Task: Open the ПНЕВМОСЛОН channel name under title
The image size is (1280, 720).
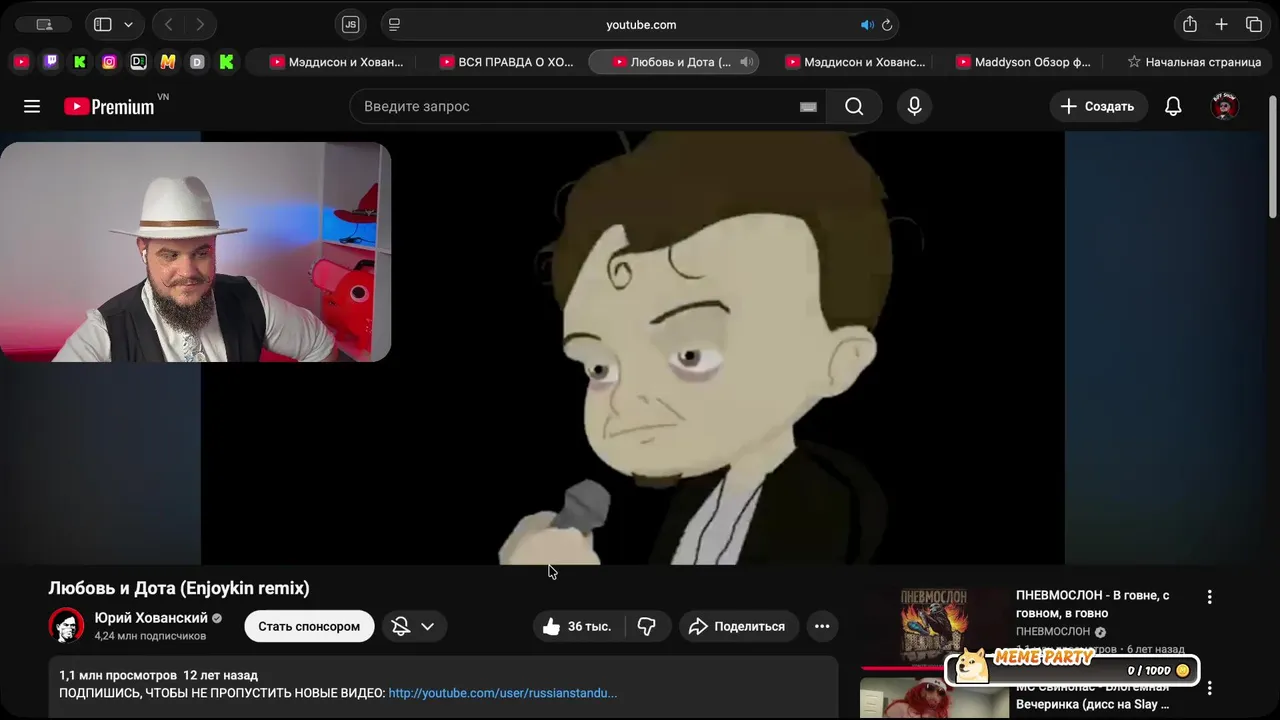Action: pos(1053,632)
